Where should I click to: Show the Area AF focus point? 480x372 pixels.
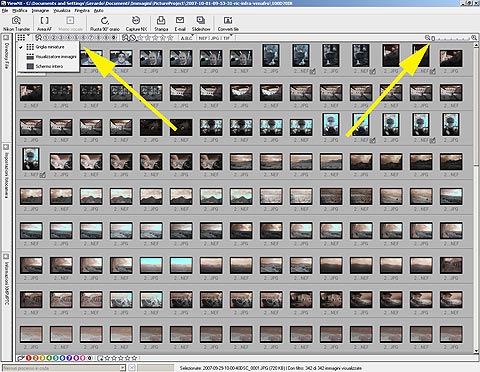(x=44, y=24)
